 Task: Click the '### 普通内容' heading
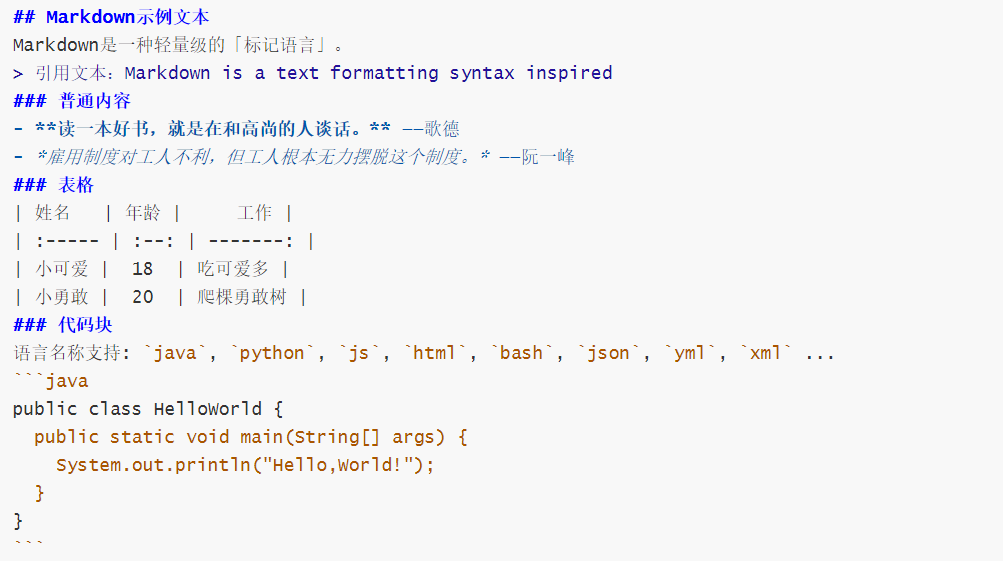72,101
